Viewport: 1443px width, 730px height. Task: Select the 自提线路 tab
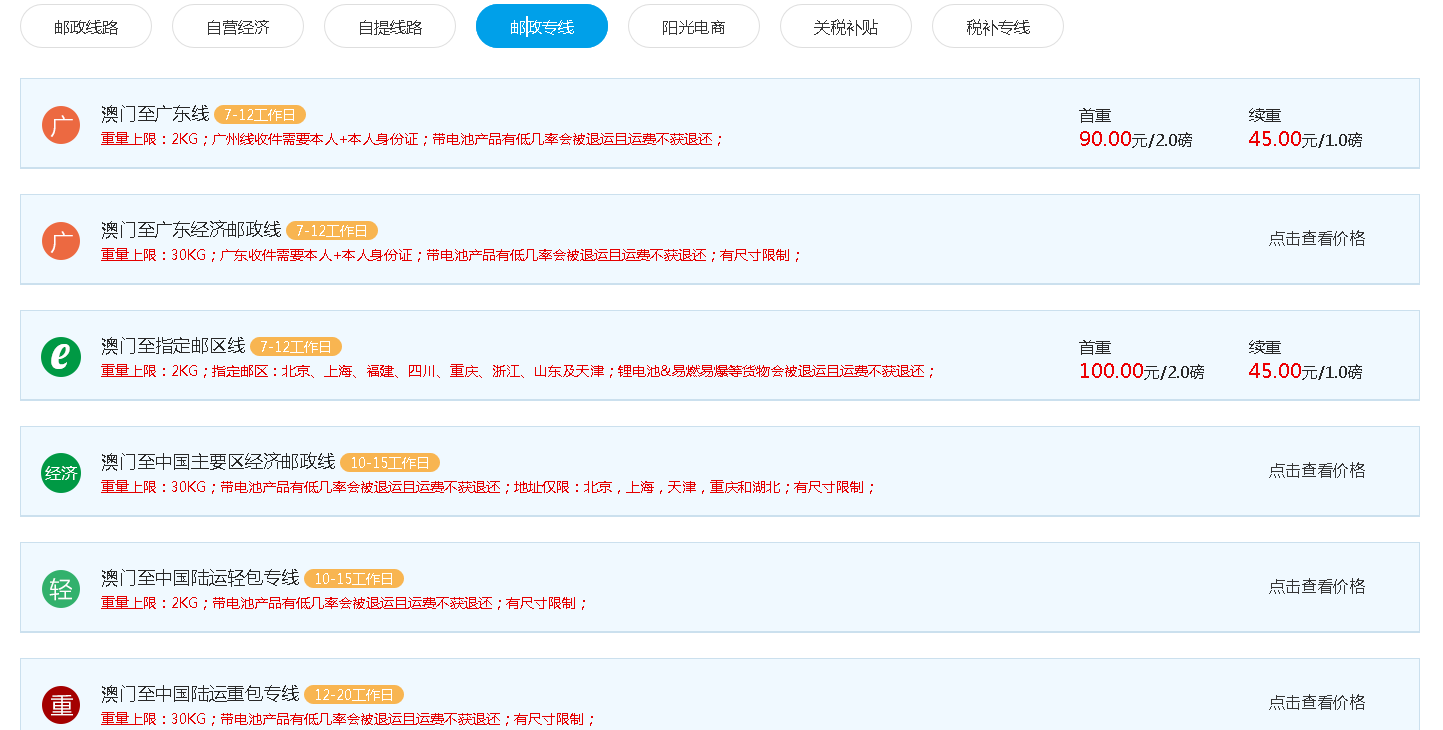[390, 27]
